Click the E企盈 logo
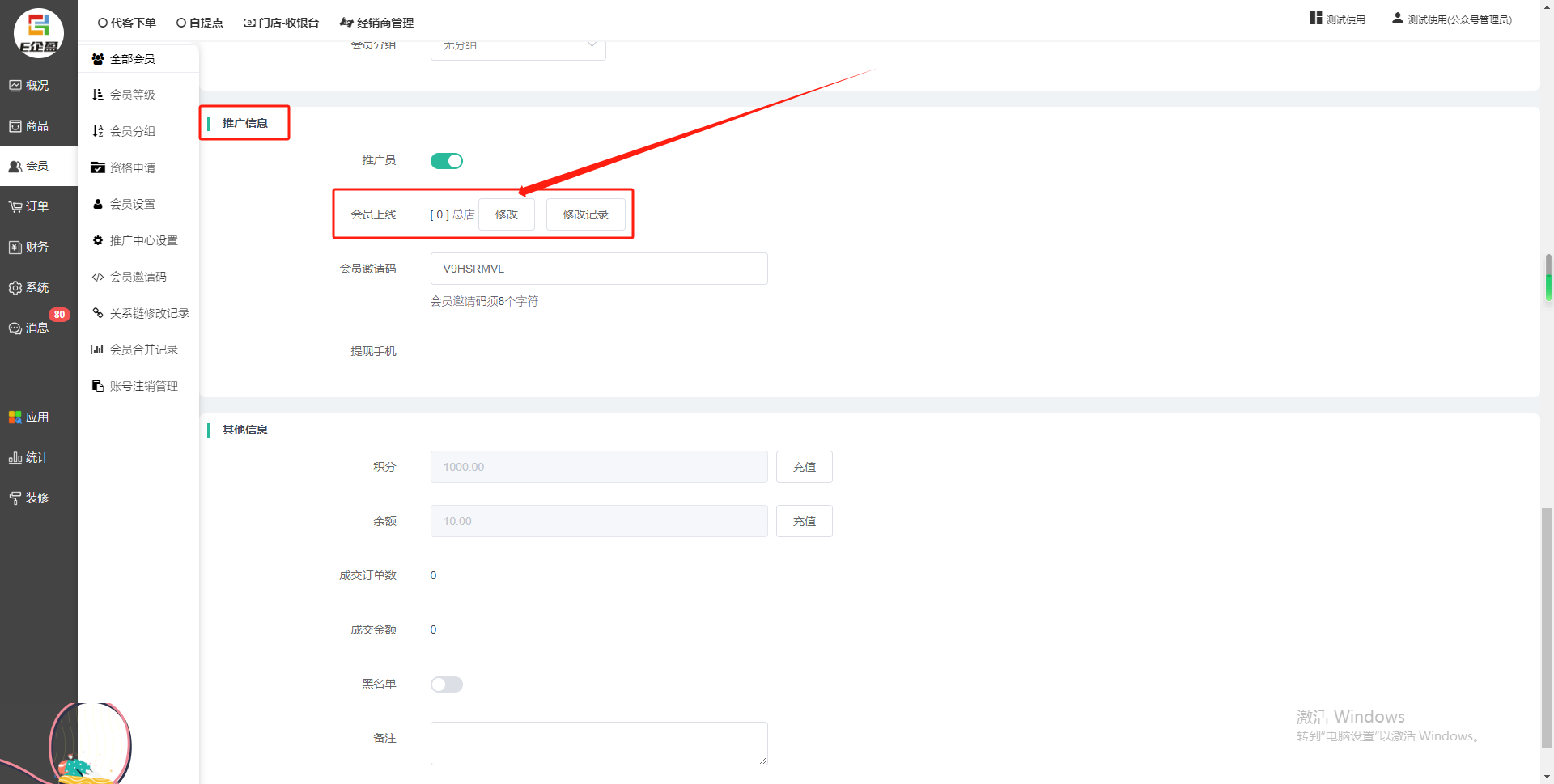The image size is (1554, 784). tap(38, 33)
